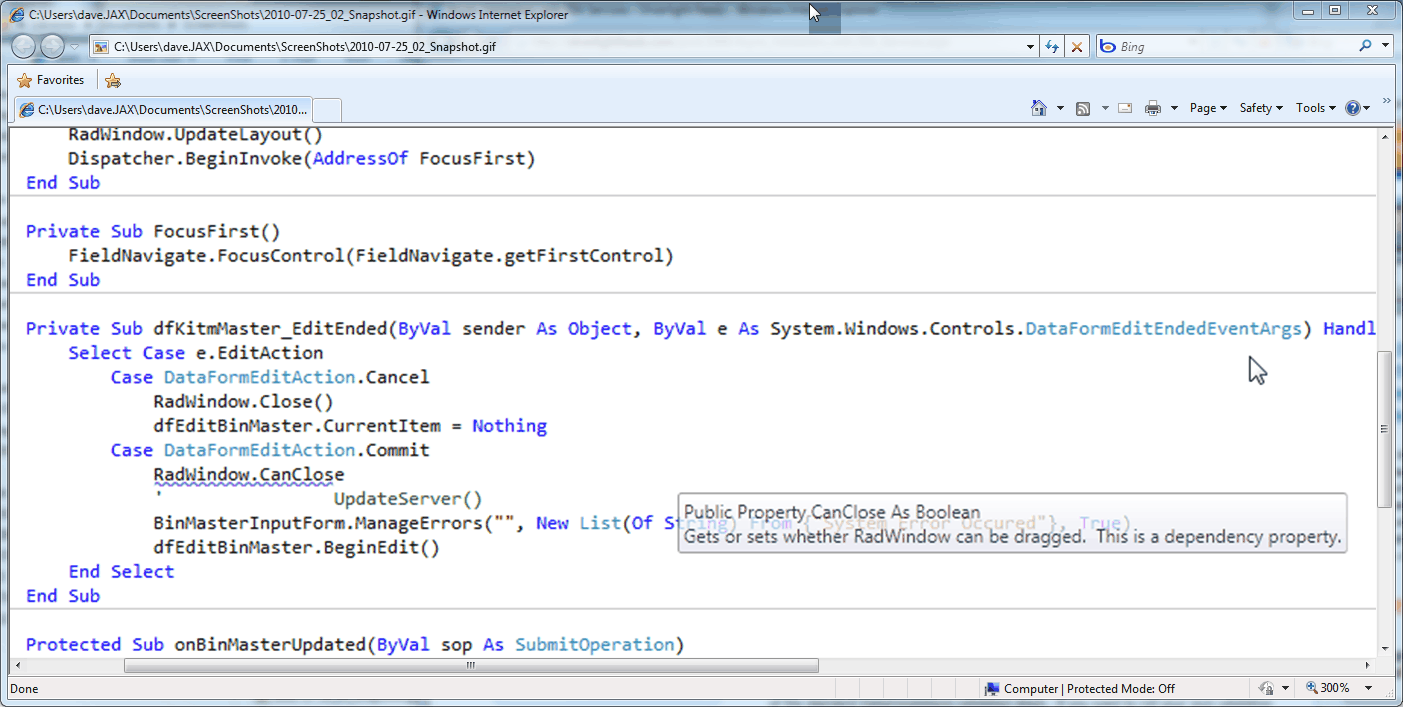Click the tooltip text Public Property CanClose As Boolean
This screenshot has width=1403, height=707.
[832, 513]
